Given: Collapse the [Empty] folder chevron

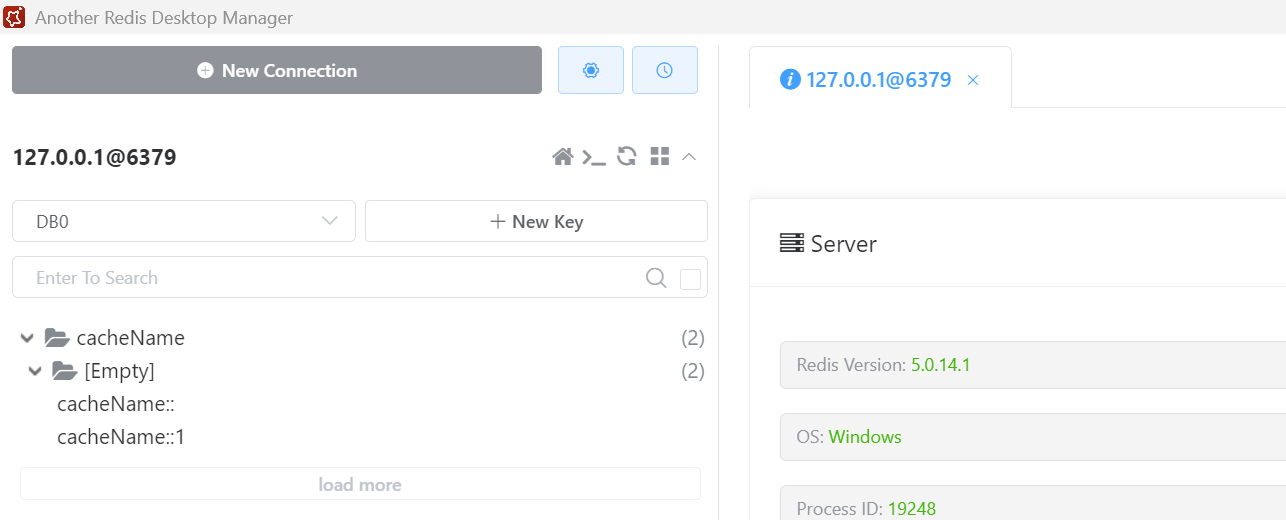Looking at the screenshot, I should click(35, 371).
